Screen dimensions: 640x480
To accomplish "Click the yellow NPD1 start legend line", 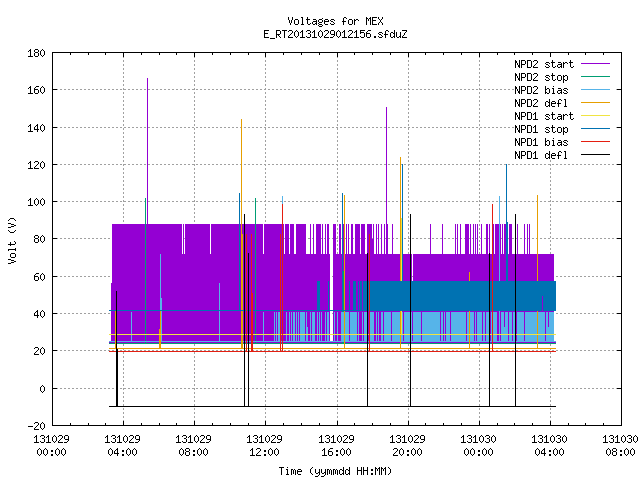I will [595, 116].
